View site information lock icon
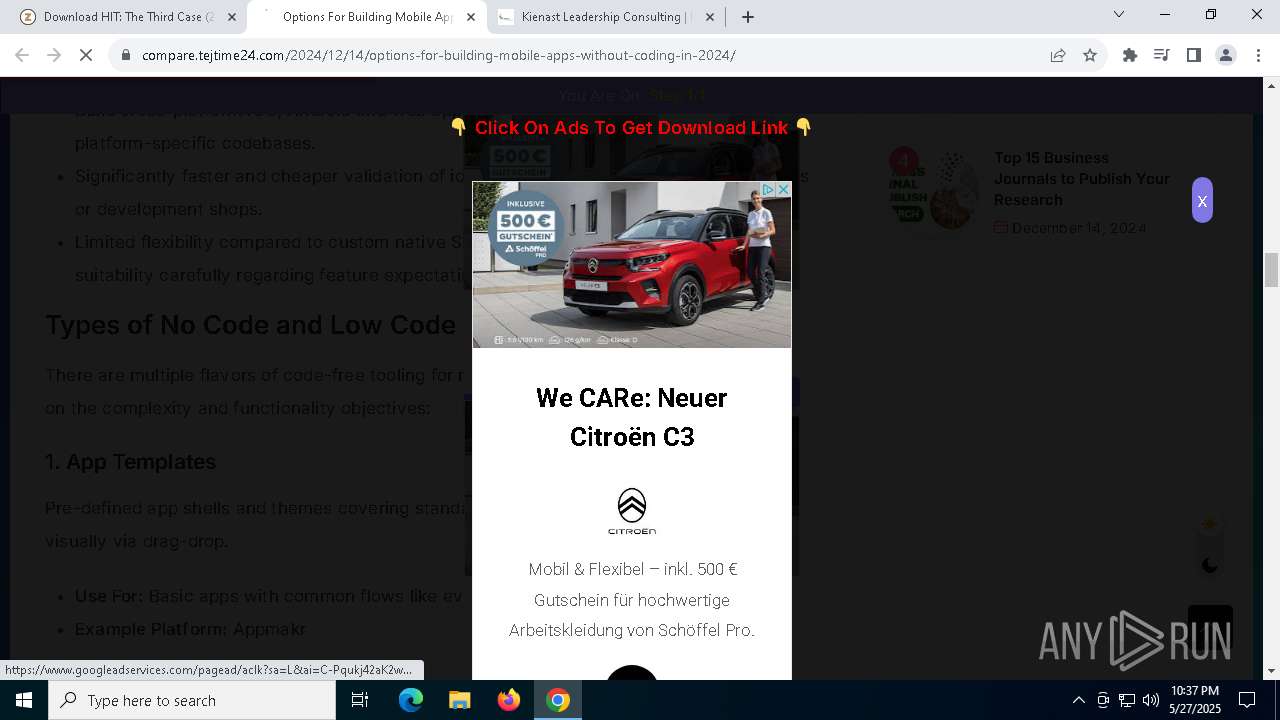 point(126,55)
